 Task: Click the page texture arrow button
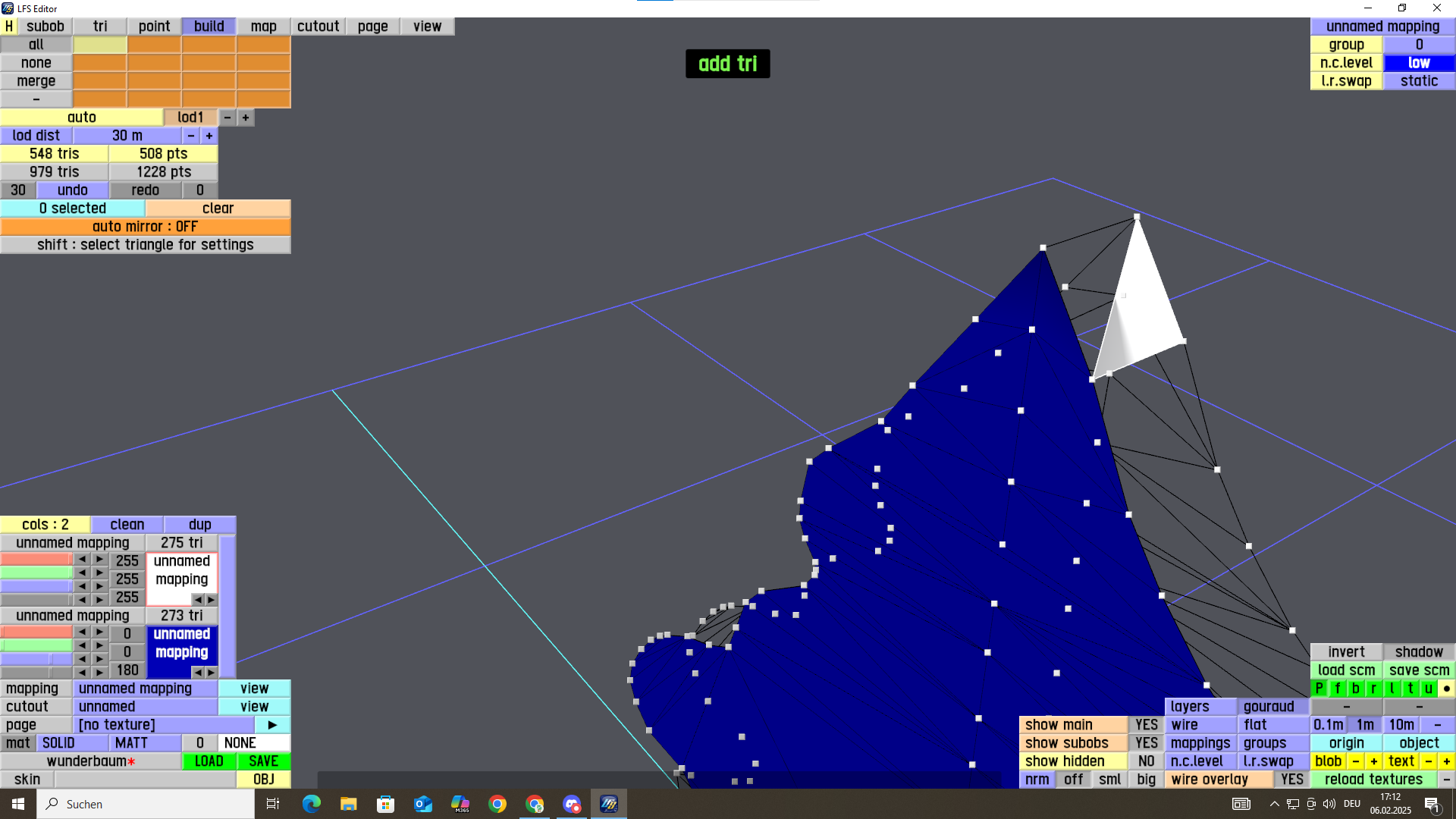pyautogui.click(x=272, y=724)
